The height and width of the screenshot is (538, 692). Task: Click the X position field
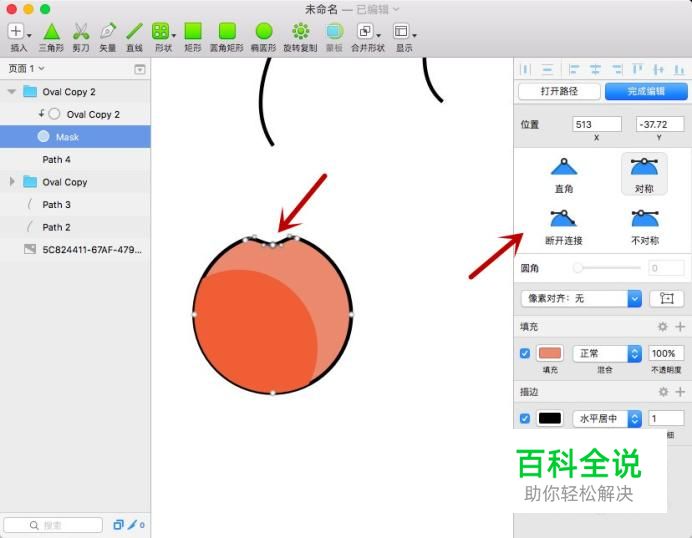[597, 124]
